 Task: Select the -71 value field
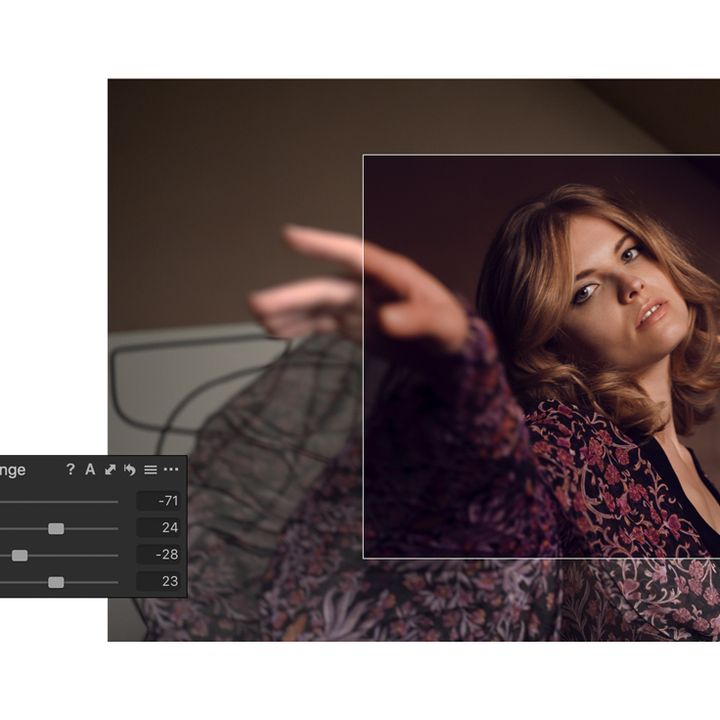158,502
